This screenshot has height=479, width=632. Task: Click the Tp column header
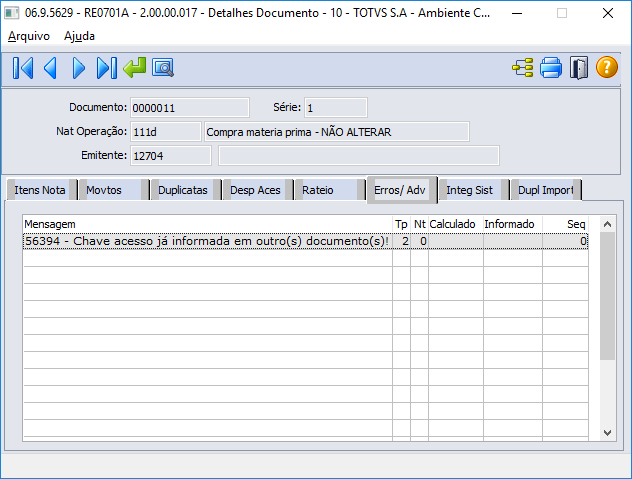pyautogui.click(x=401, y=224)
